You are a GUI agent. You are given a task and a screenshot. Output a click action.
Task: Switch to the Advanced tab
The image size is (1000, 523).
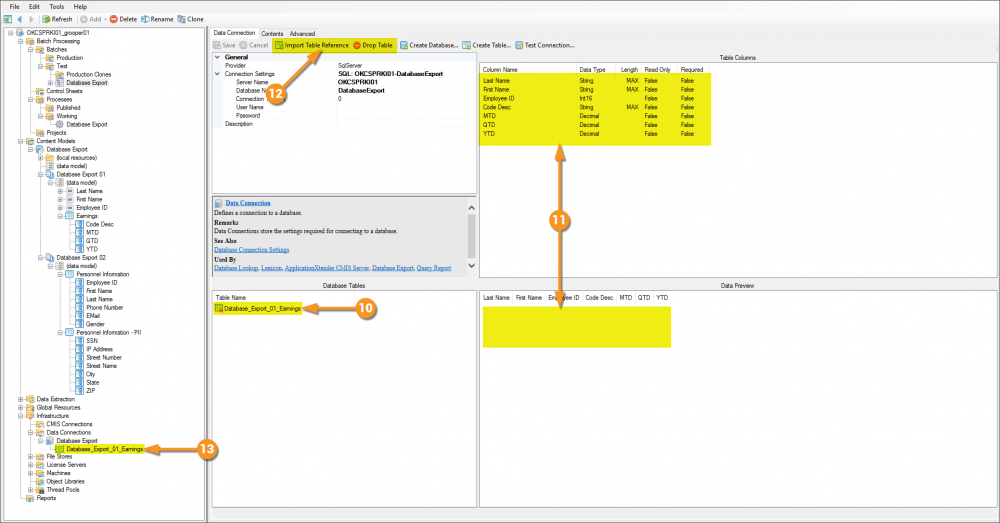click(x=302, y=34)
